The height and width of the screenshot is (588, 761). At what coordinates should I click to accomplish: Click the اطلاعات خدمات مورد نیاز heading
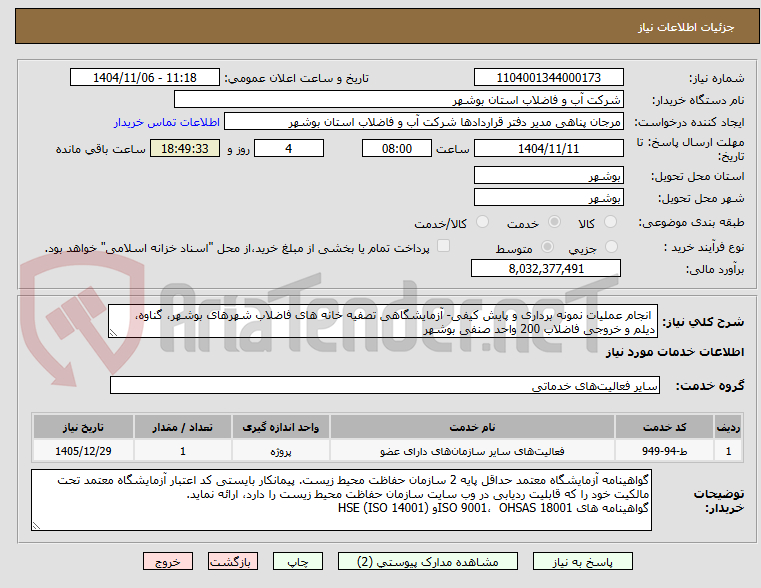point(675,352)
